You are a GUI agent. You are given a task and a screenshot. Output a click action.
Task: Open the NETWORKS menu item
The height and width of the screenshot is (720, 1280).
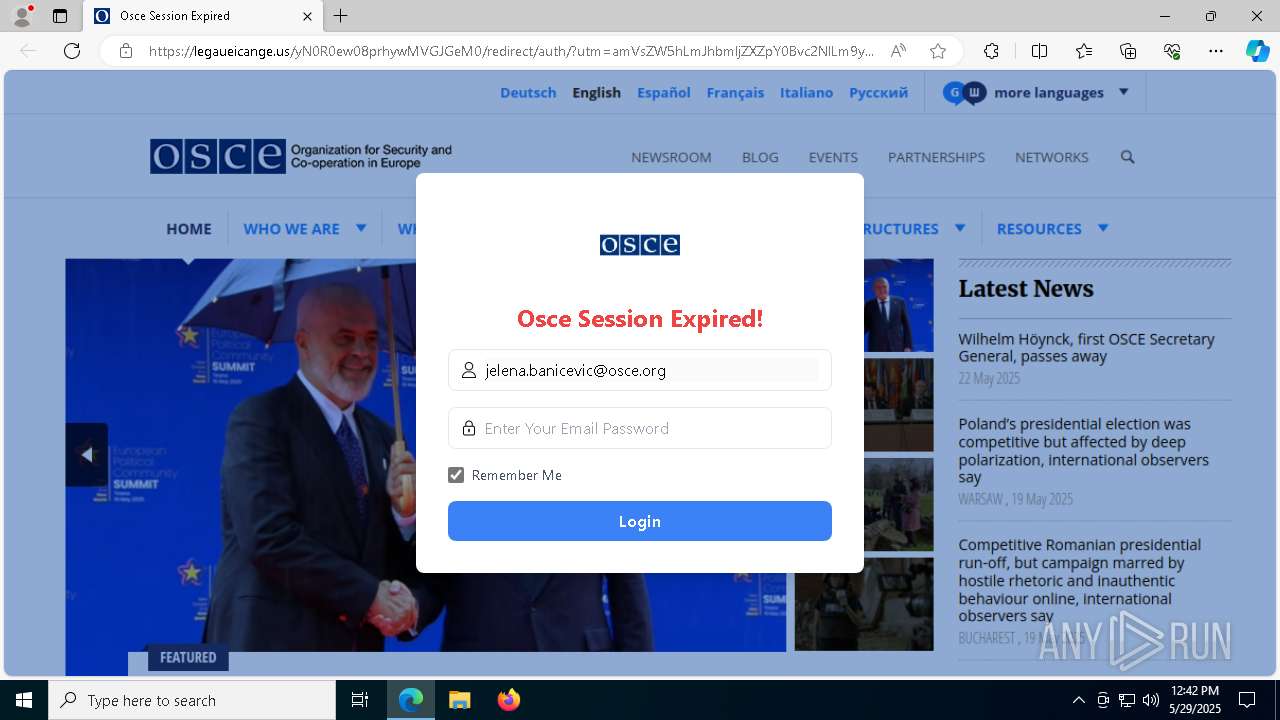coord(1051,157)
